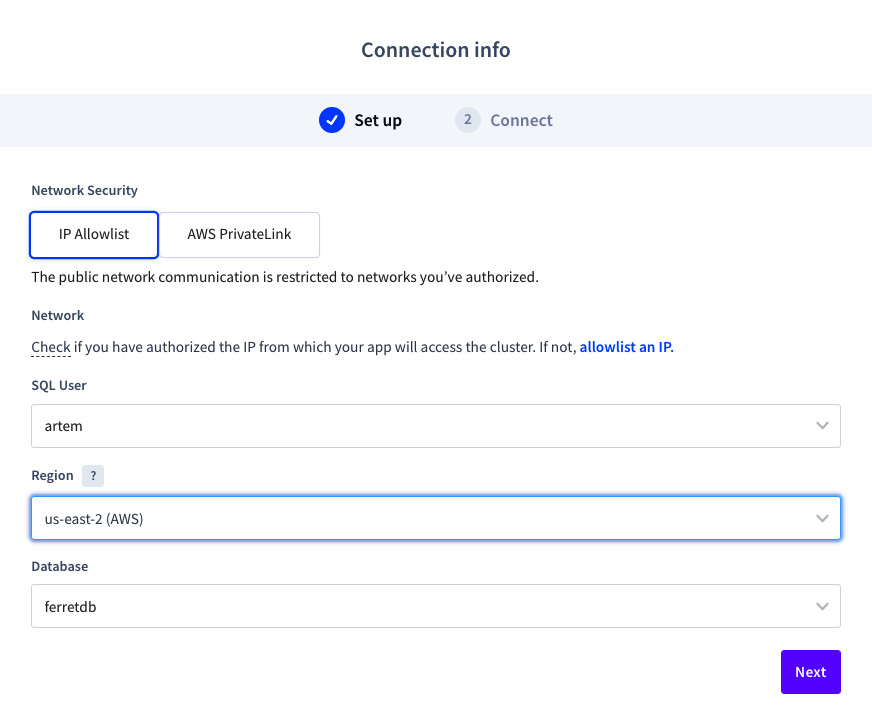The height and width of the screenshot is (725, 872).
Task: Click the step 2 number circle
Action: coord(467,120)
